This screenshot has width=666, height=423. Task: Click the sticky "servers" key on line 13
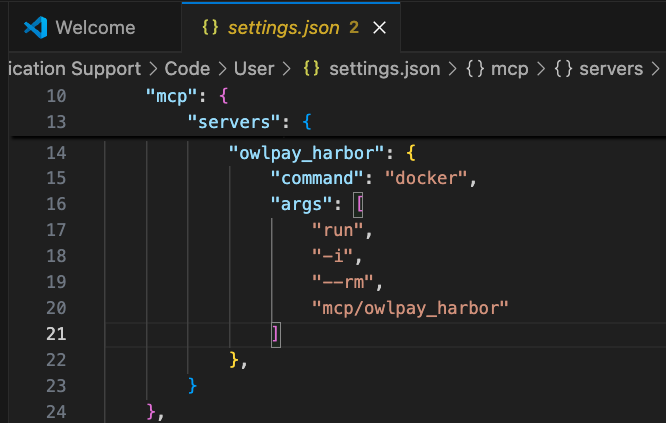click(234, 122)
